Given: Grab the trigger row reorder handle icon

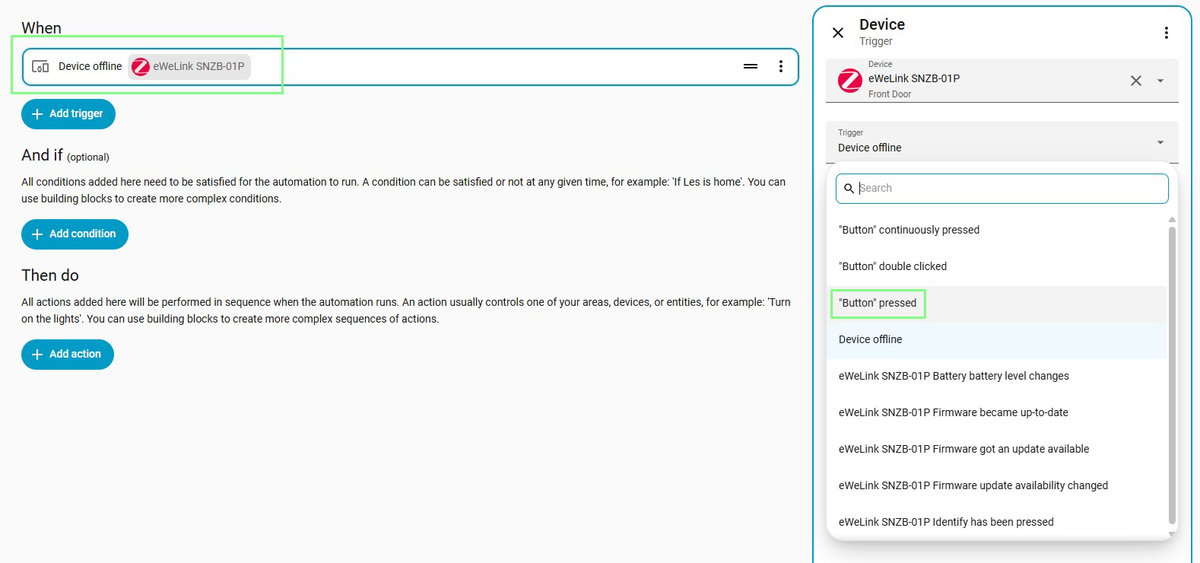Looking at the screenshot, I should (750, 66).
